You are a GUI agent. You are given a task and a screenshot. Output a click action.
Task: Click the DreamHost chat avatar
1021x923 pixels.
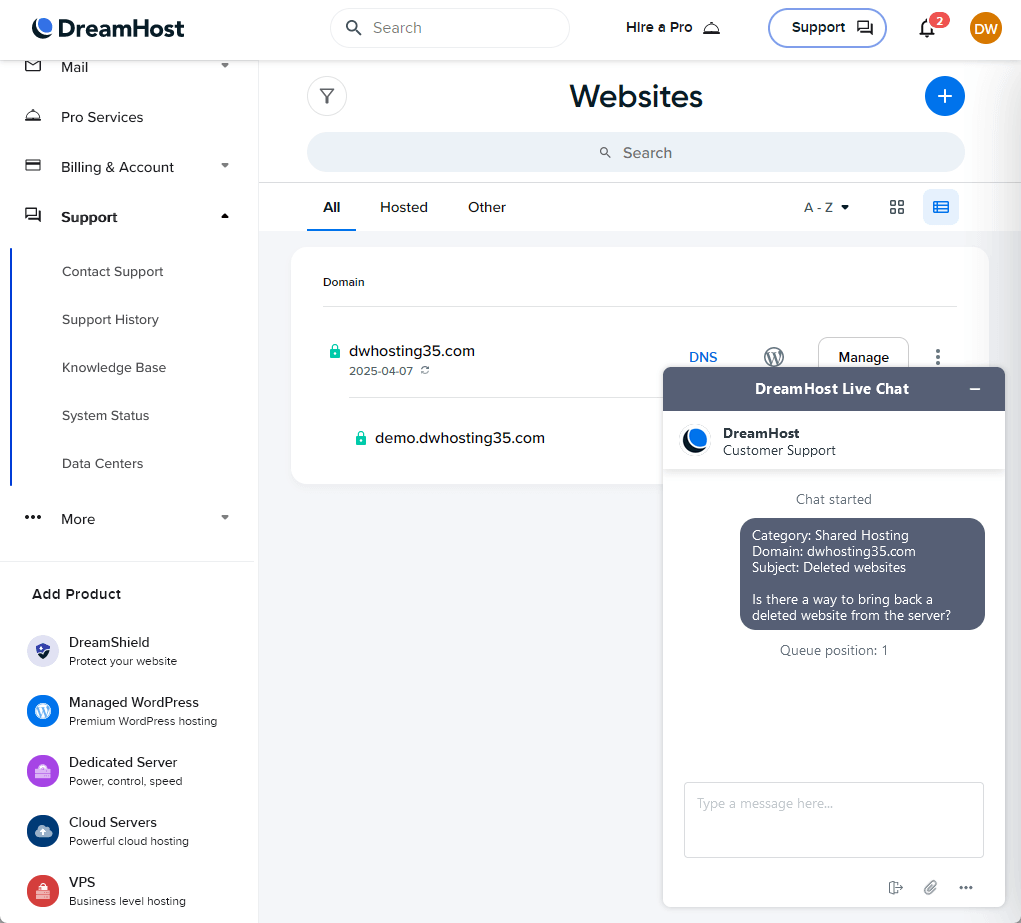(x=695, y=440)
